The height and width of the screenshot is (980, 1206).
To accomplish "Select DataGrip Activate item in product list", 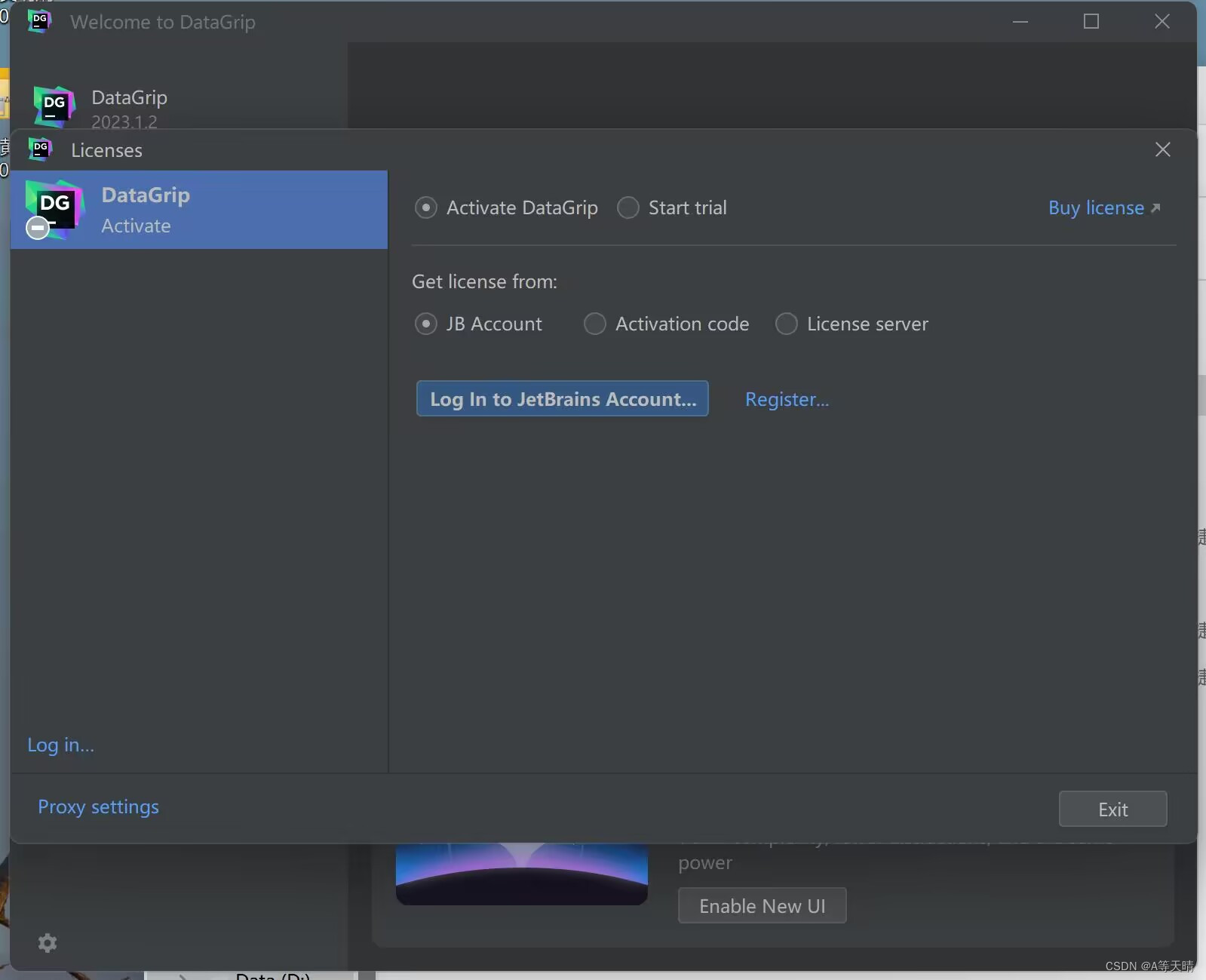I will pos(199,210).
